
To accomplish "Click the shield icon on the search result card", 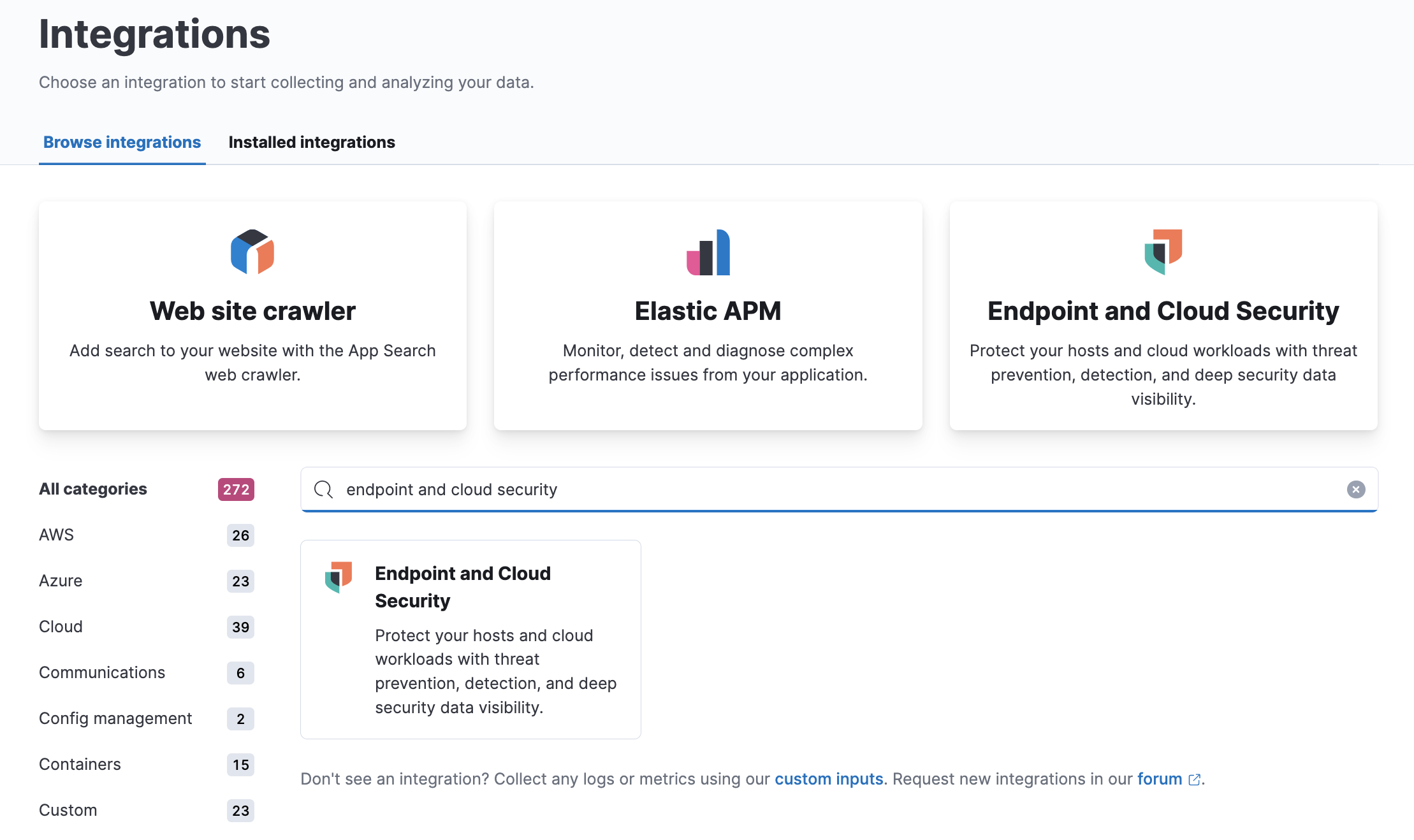I will click(339, 577).
